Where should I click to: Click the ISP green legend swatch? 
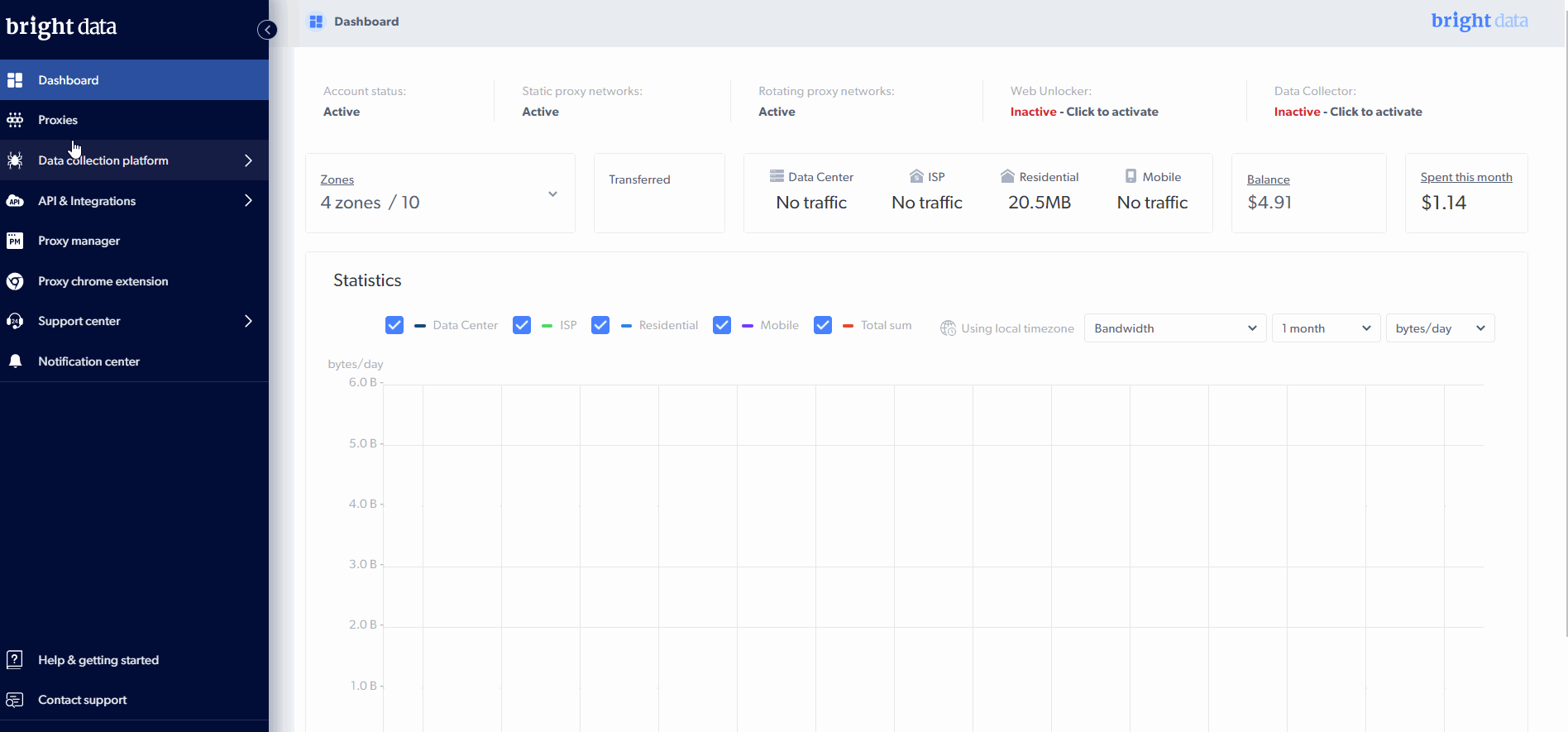(547, 326)
